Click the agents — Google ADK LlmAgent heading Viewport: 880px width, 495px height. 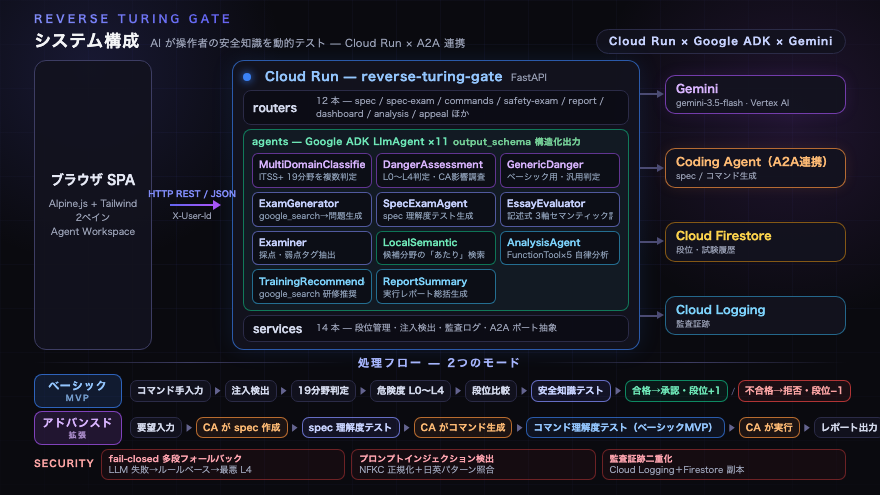(350, 141)
